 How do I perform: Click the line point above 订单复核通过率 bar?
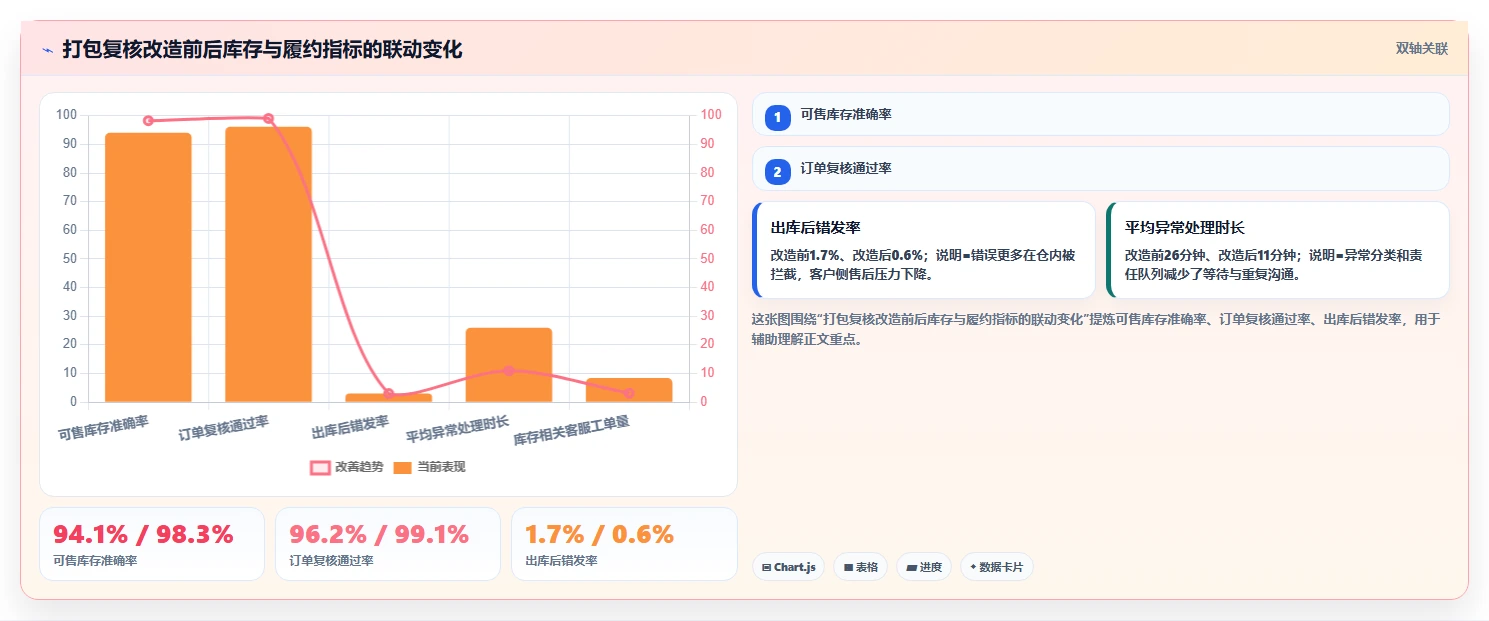pyautogui.click(x=268, y=118)
